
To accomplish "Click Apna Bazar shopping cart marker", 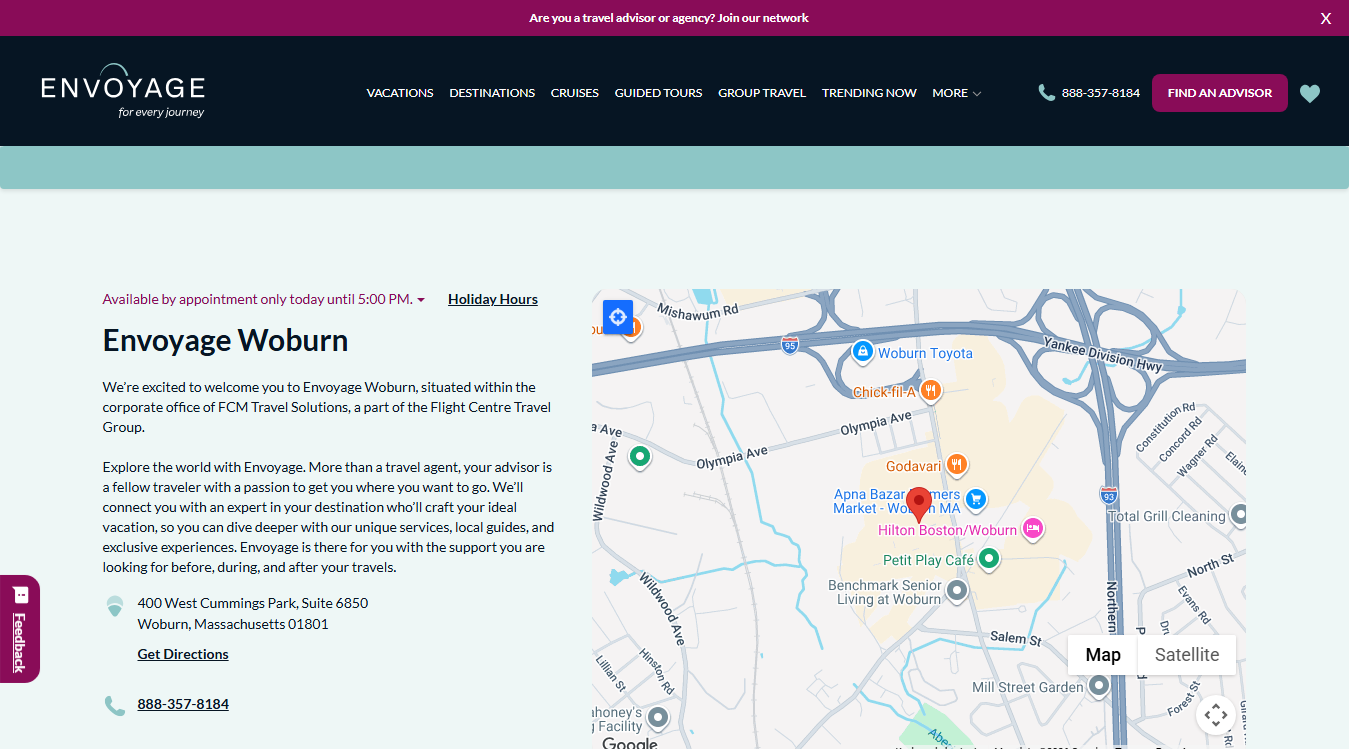I will pyautogui.click(x=976, y=500).
